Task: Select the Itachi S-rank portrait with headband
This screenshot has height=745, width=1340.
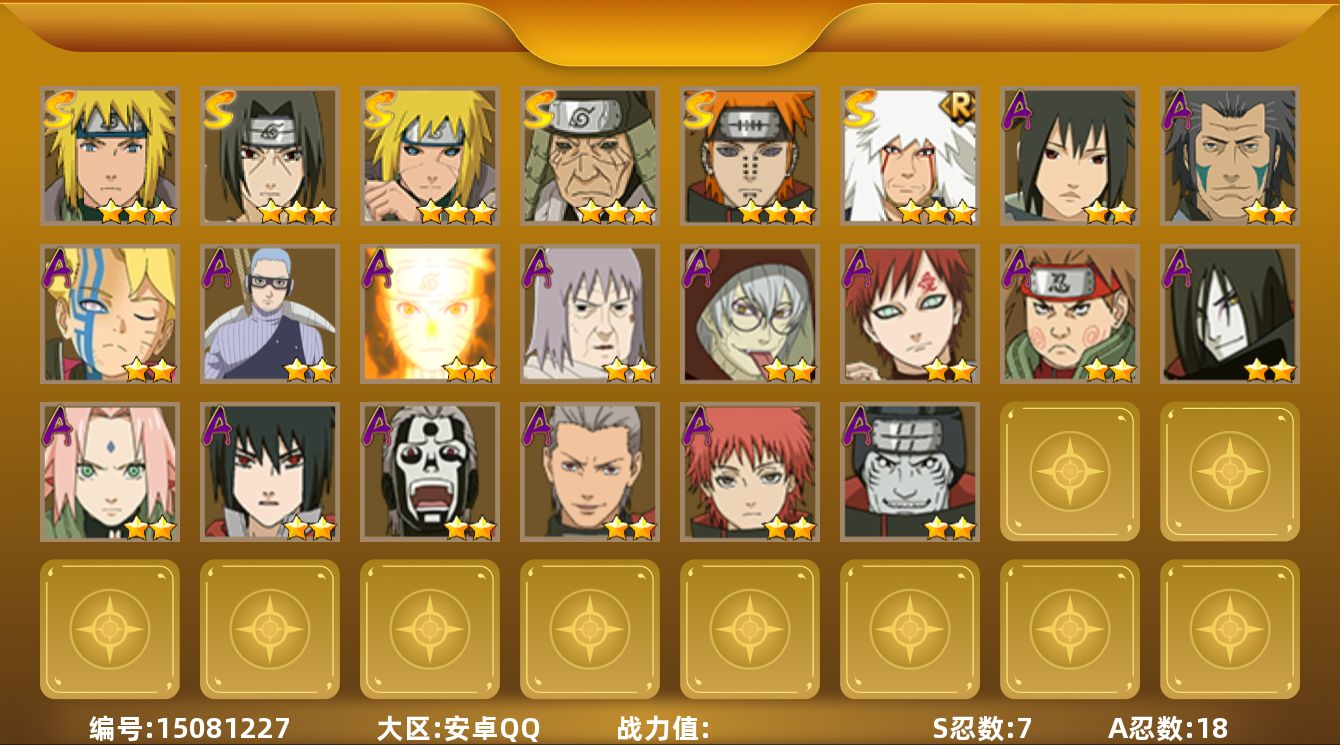Action: tap(270, 156)
